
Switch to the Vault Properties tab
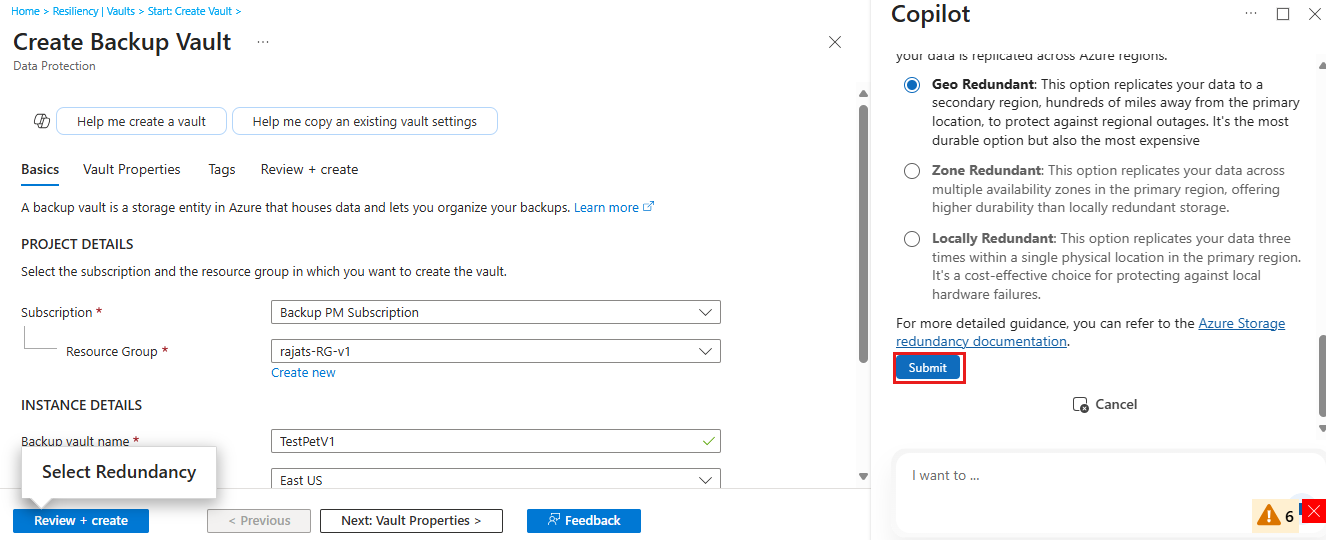132,170
